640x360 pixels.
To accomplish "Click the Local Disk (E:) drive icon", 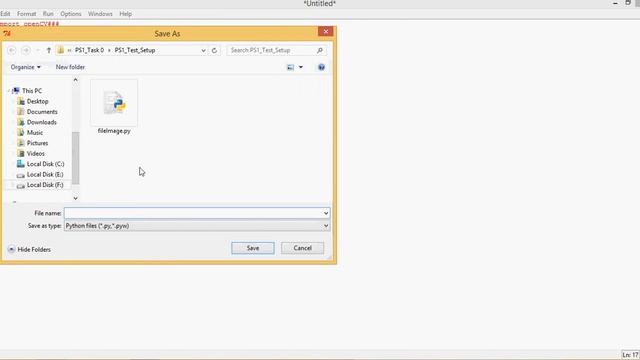I will pyautogui.click(x=21, y=175).
